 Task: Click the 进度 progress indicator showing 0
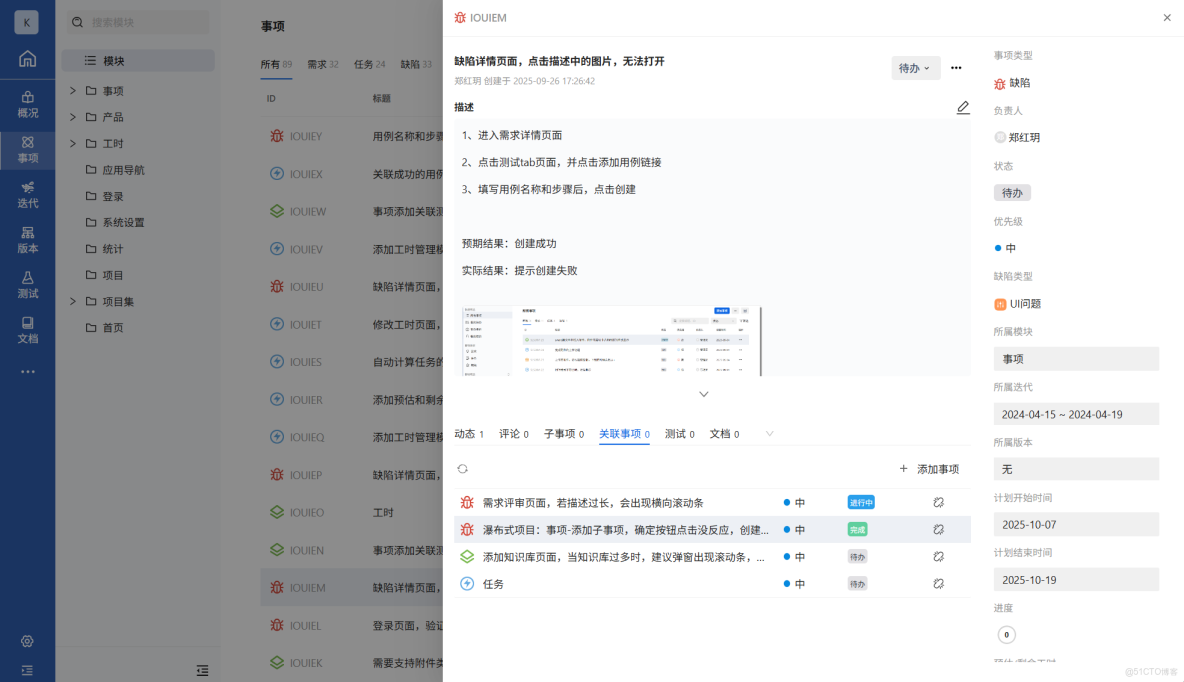pyautogui.click(x=1007, y=634)
